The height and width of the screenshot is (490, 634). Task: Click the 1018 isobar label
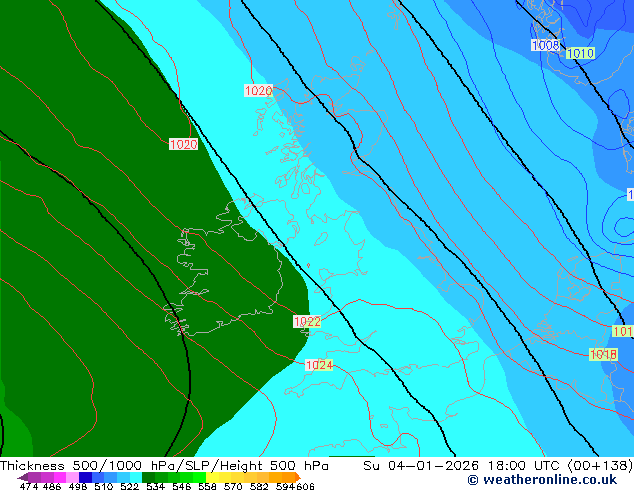(603, 355)
